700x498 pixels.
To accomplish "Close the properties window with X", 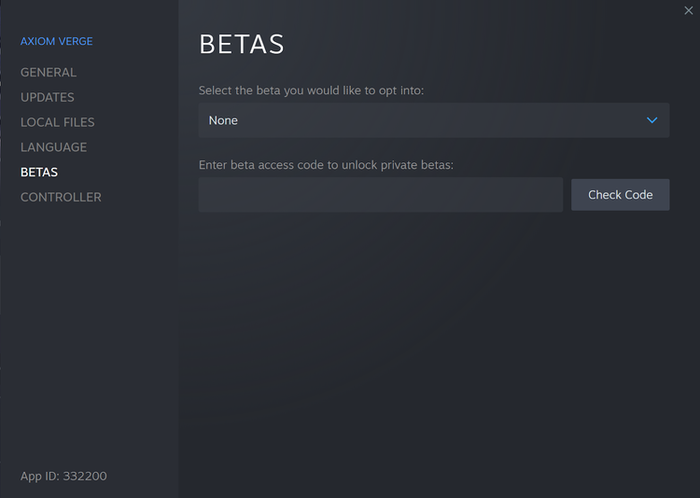I will pos(689,9).
